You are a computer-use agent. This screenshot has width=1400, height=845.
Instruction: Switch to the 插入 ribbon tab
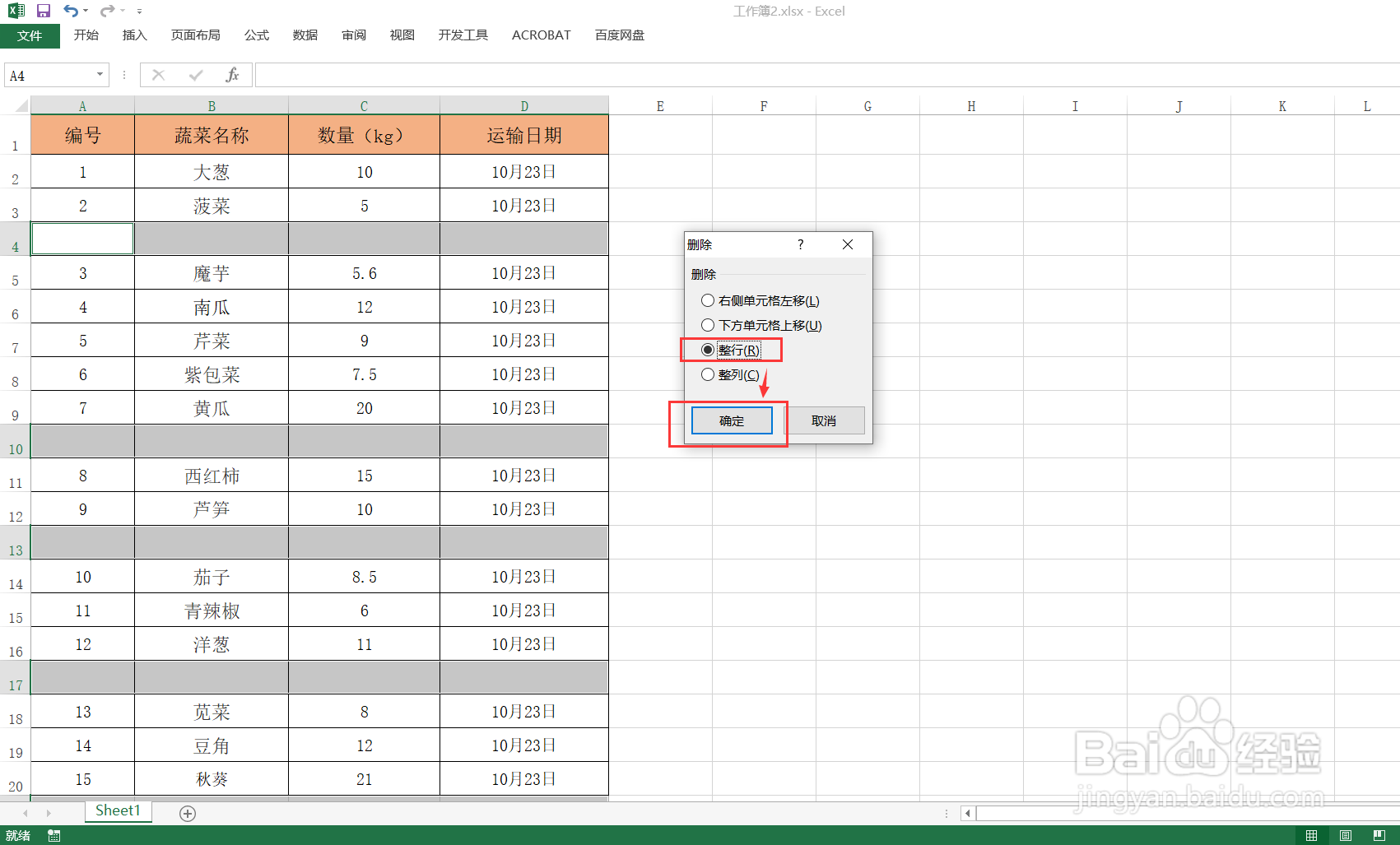[x=134, y=35]
